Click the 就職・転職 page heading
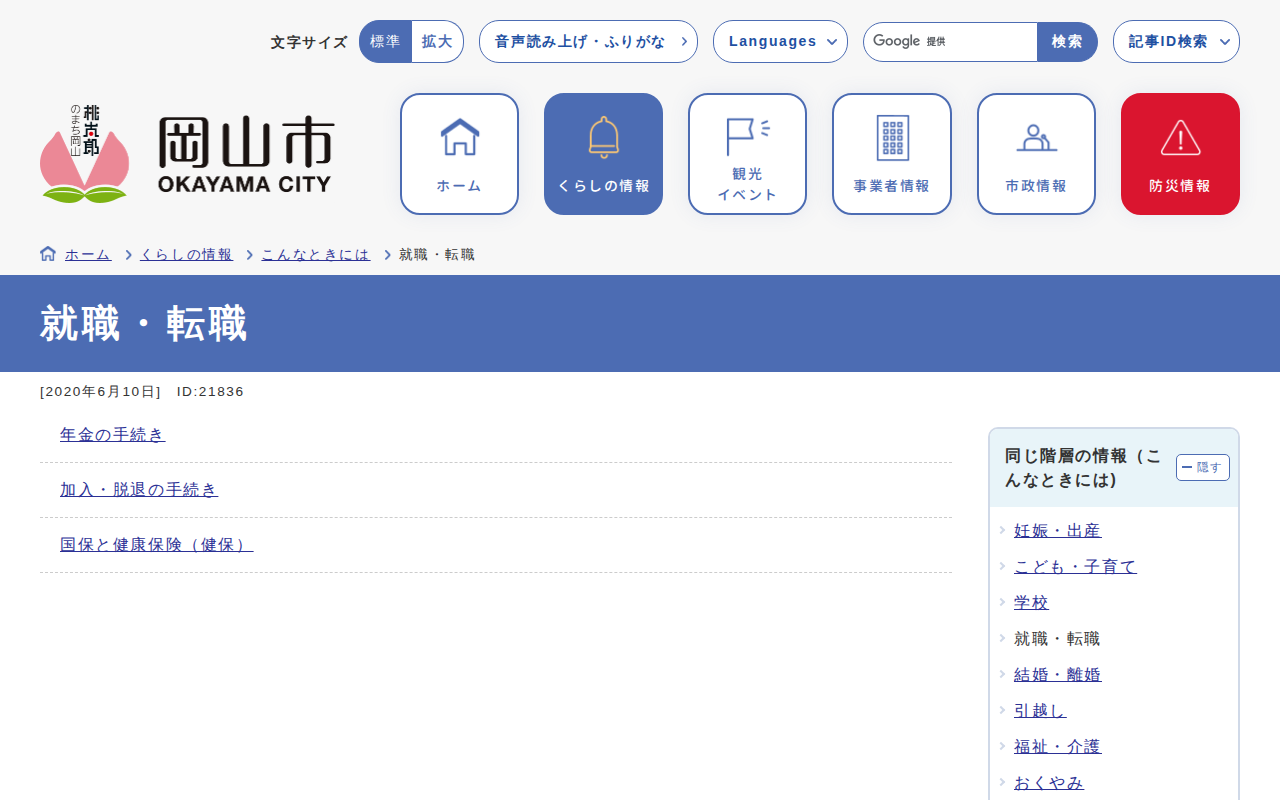The height and width of the screenshot is (800, 1280). click(144, 324)
